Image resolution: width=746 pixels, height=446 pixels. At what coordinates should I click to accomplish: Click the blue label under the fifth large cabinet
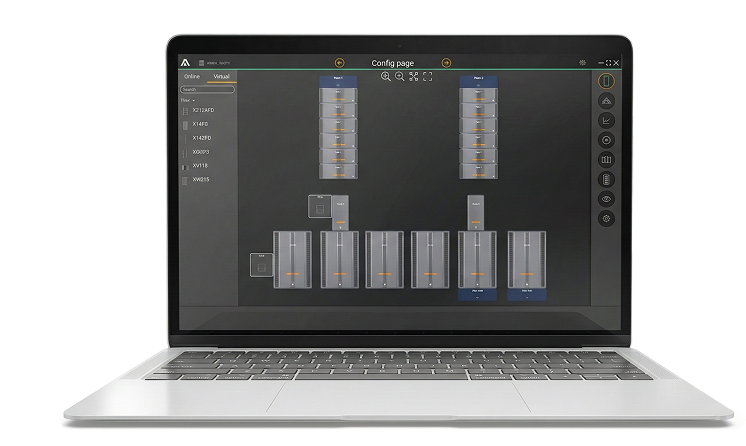point(477,294)
